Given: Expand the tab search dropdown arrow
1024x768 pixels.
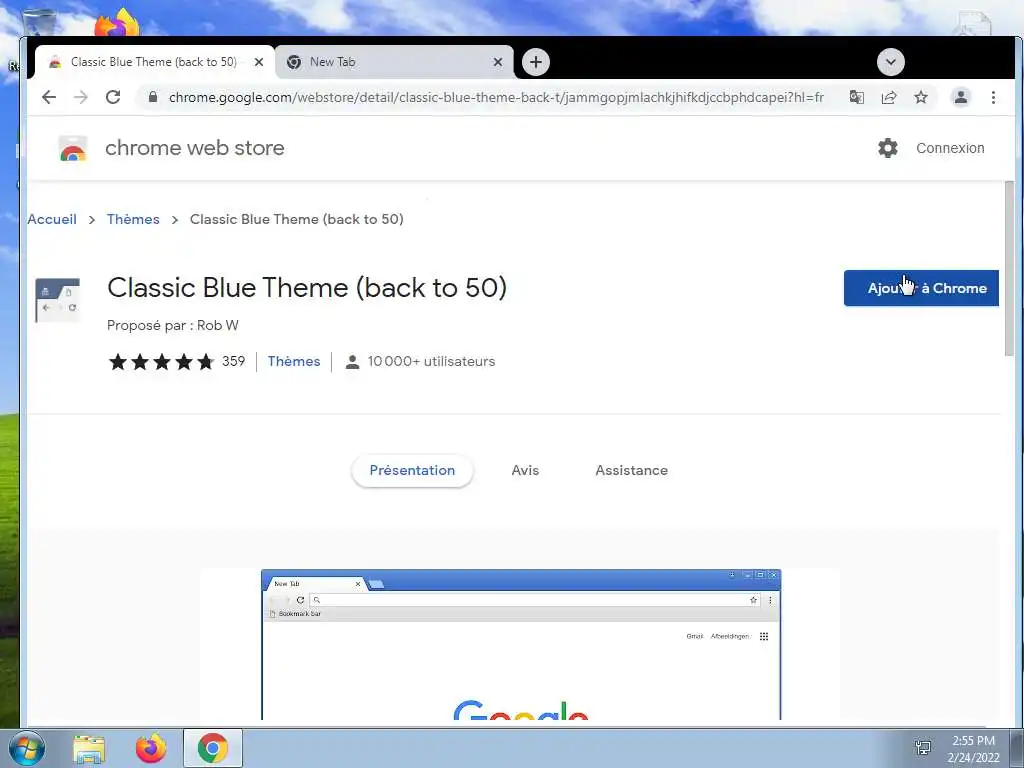Looking at the screenshot, I should coord(891,62).
